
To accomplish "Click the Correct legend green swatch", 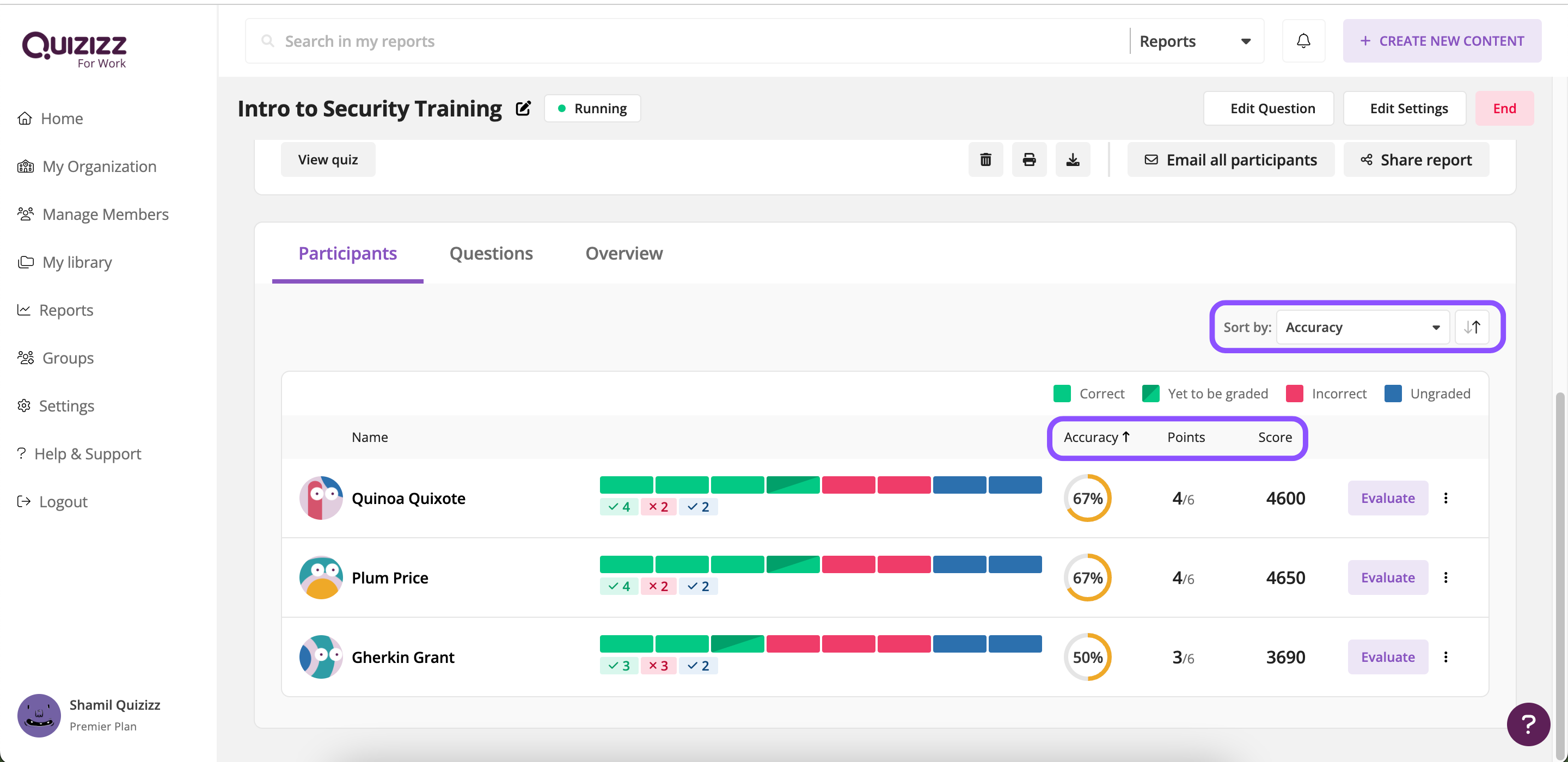I will [1062, 393].
